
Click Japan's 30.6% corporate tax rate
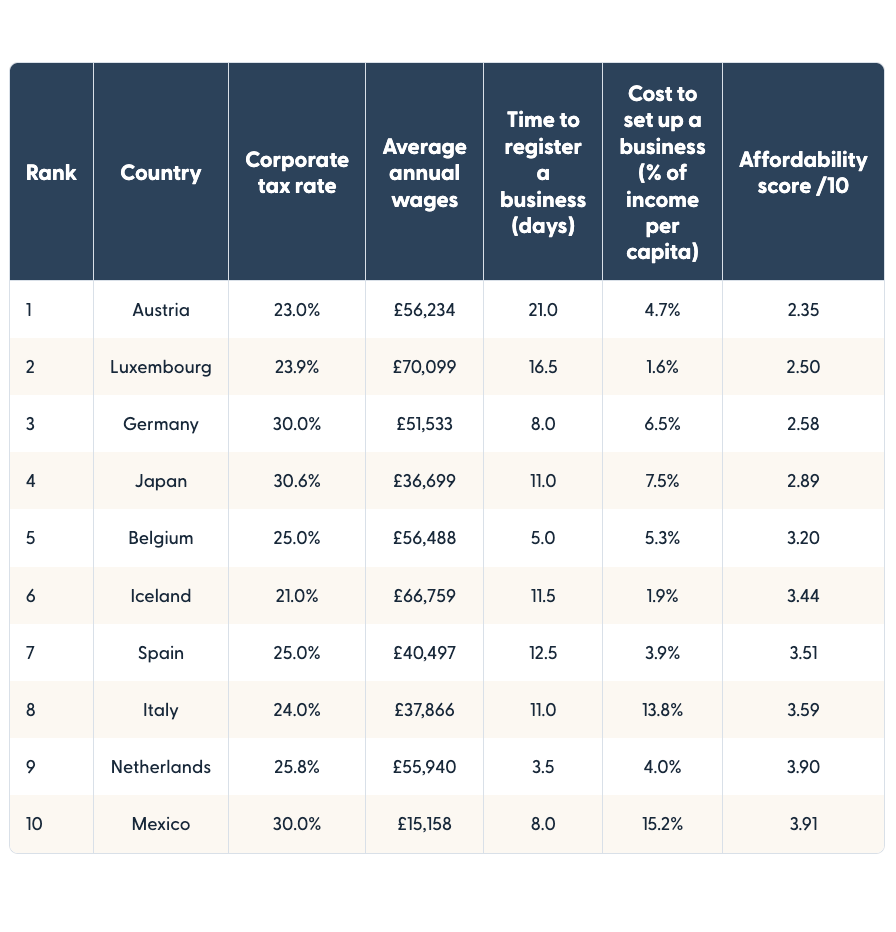(297, 481)
